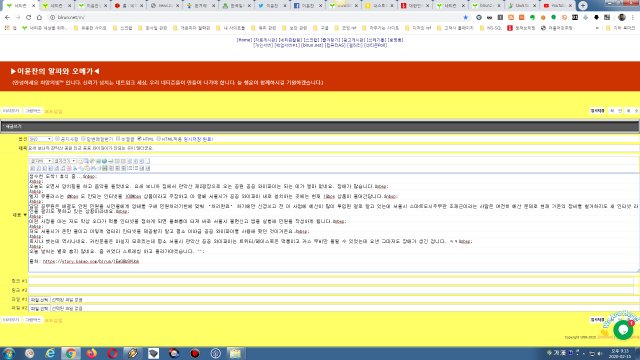The image size is (640, 360).
Task: Click the temporary-save link next to HTML options
Action: coord(198,139)
